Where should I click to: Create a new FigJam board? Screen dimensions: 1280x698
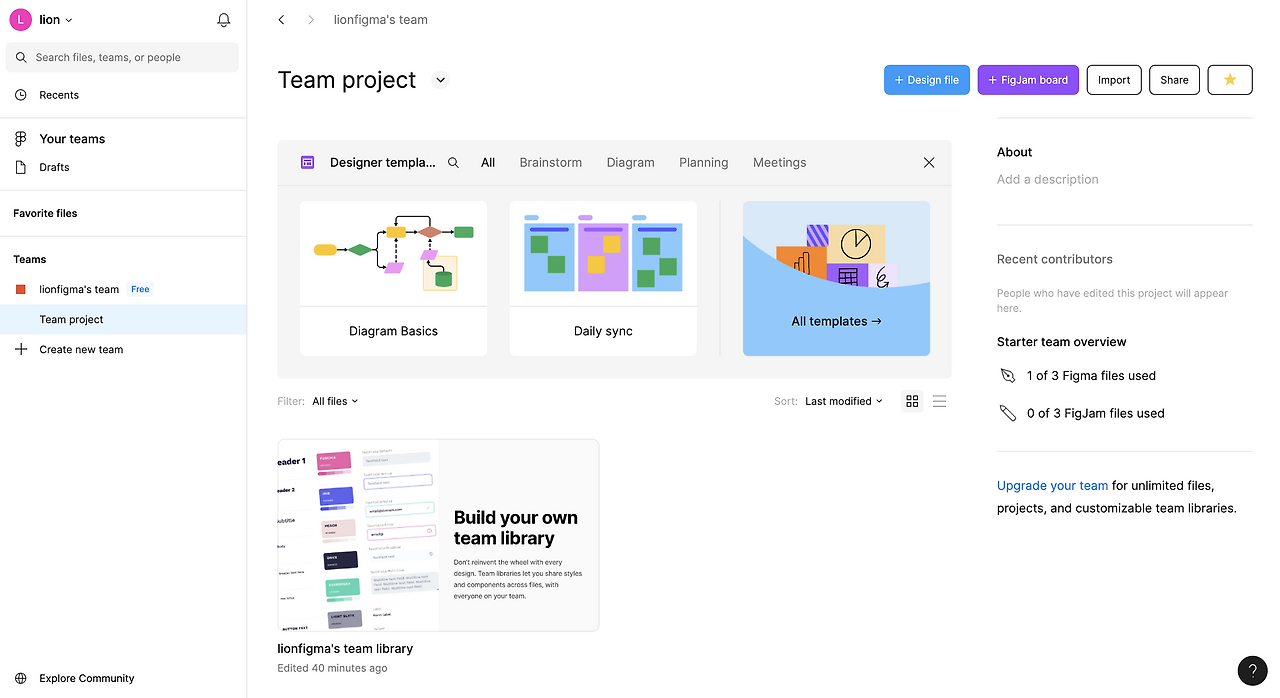[1028, 80]
